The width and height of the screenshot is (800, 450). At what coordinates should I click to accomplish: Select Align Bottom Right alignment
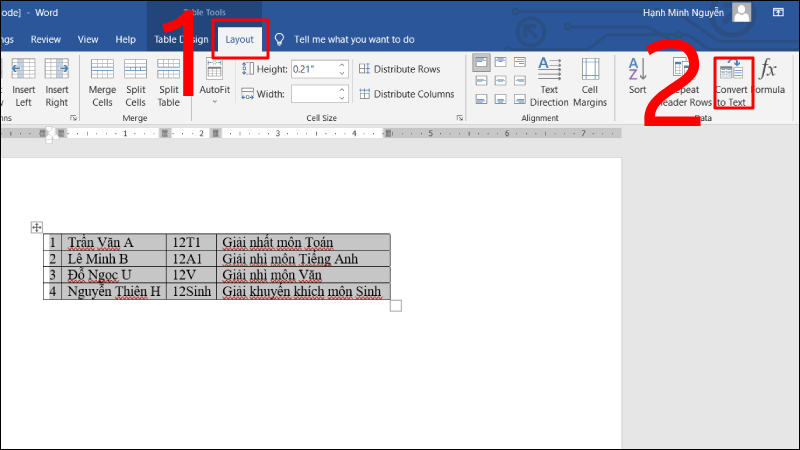[520, 99]
